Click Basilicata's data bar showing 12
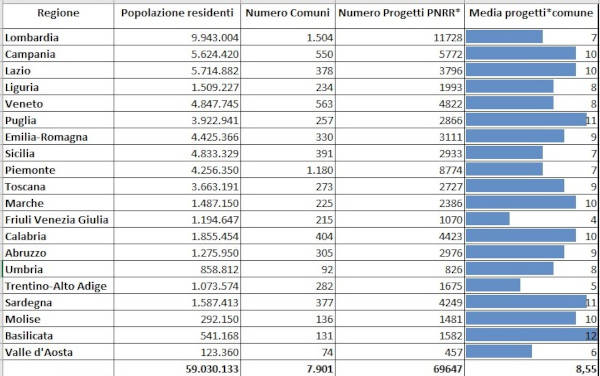Image resolution: width=600 pixels, height=376 pixels. (531, 335)
